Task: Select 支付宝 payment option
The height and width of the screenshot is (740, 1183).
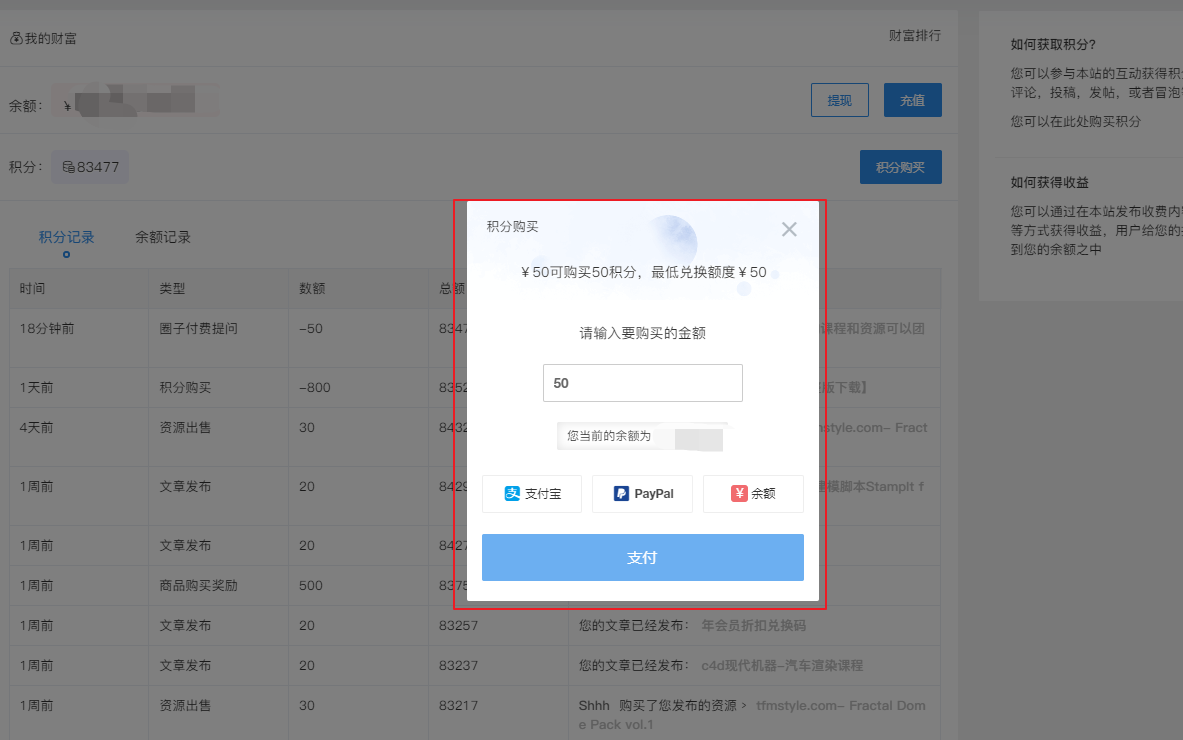Action: tap(532, 494)
